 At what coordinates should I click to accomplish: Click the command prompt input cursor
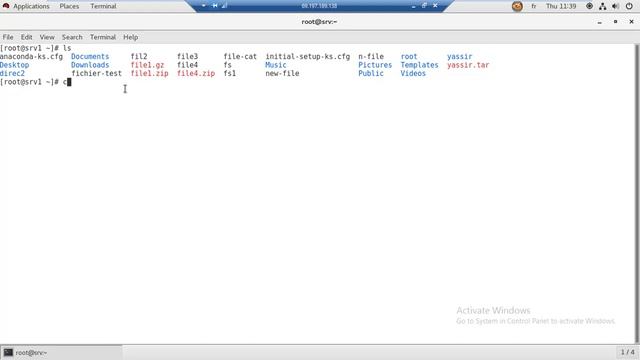click(69, 82)
